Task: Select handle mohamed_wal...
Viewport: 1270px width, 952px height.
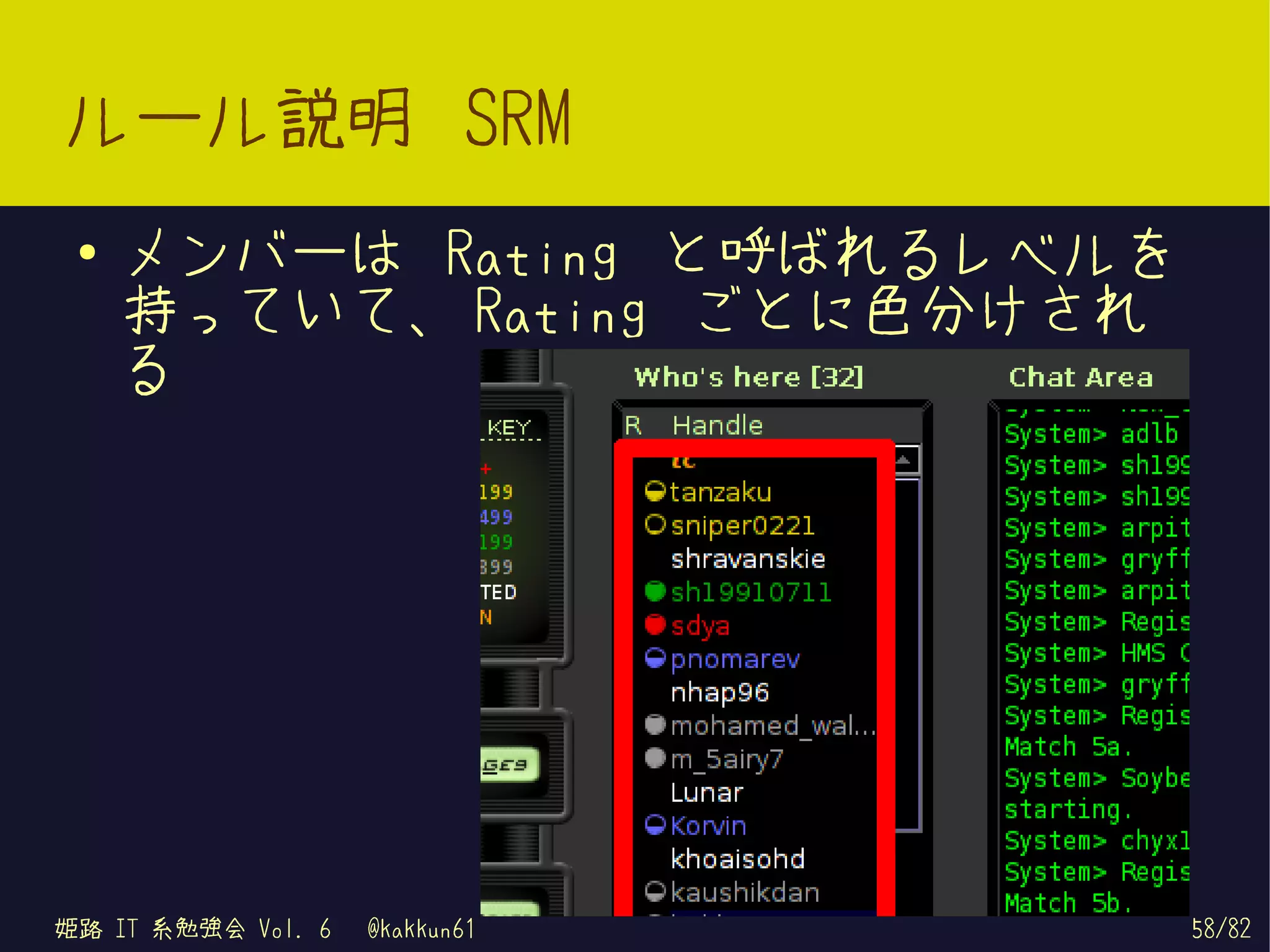Action: [773, 726]
